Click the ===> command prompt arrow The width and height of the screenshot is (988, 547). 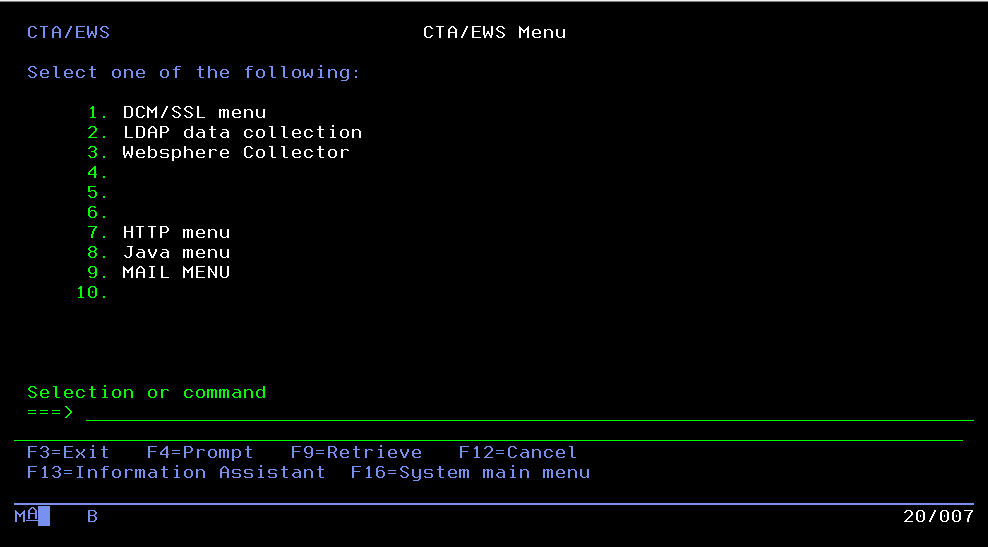[x=50, y=413]
